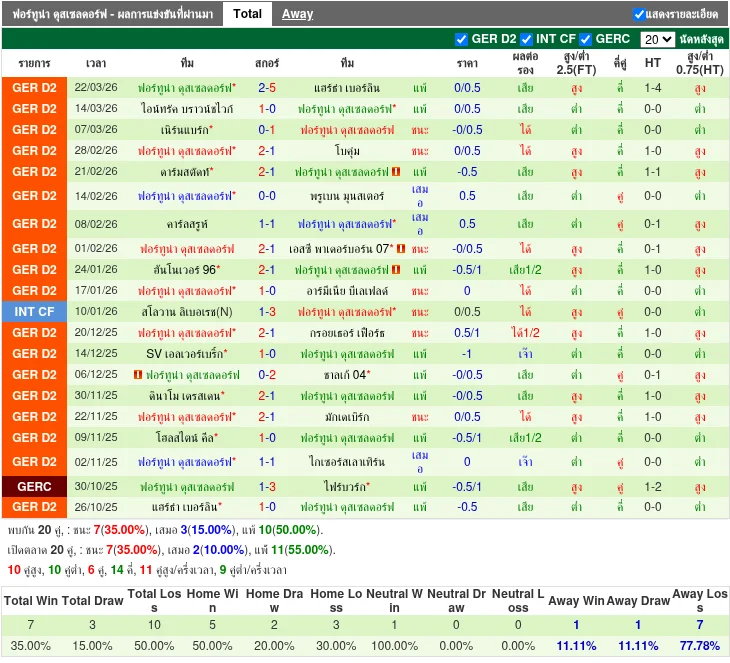Screen dimensions: 730x663
Task: Open the match count dropdown showing 20
Action: (x=657, y=39)
